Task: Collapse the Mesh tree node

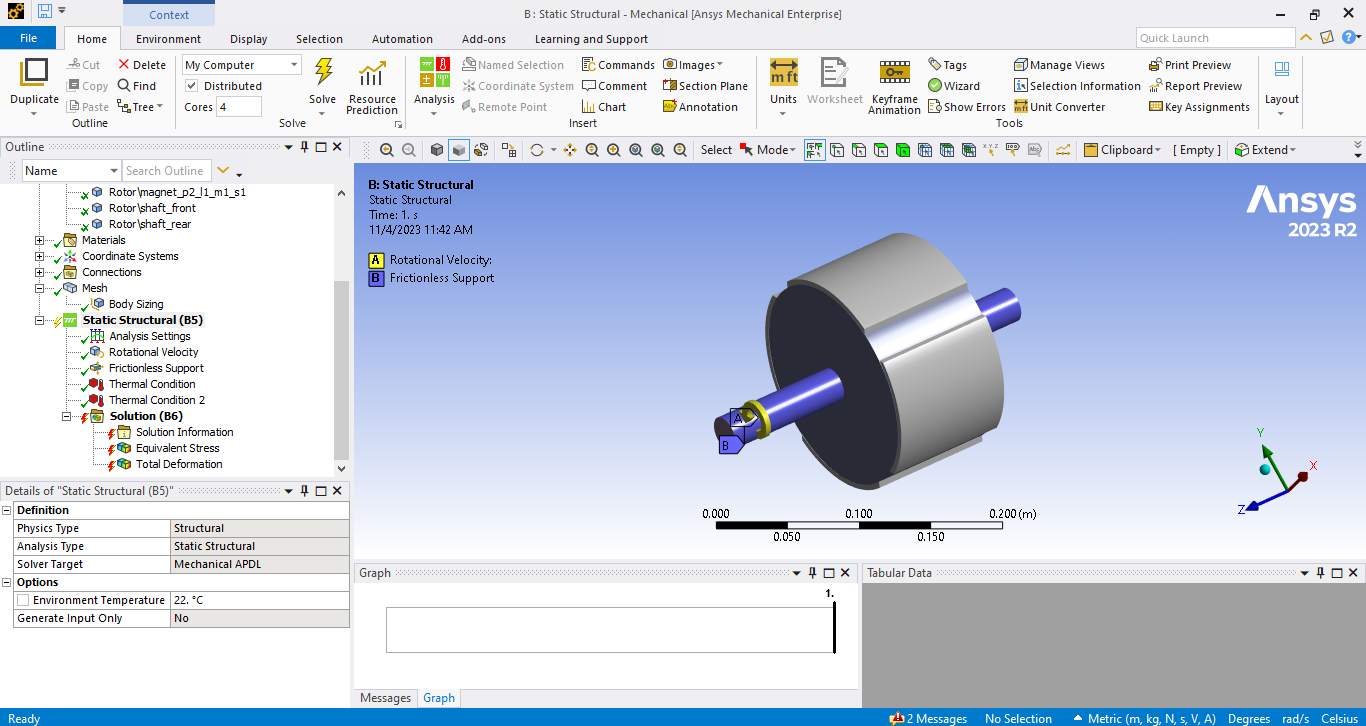Action: click(40, 288)
